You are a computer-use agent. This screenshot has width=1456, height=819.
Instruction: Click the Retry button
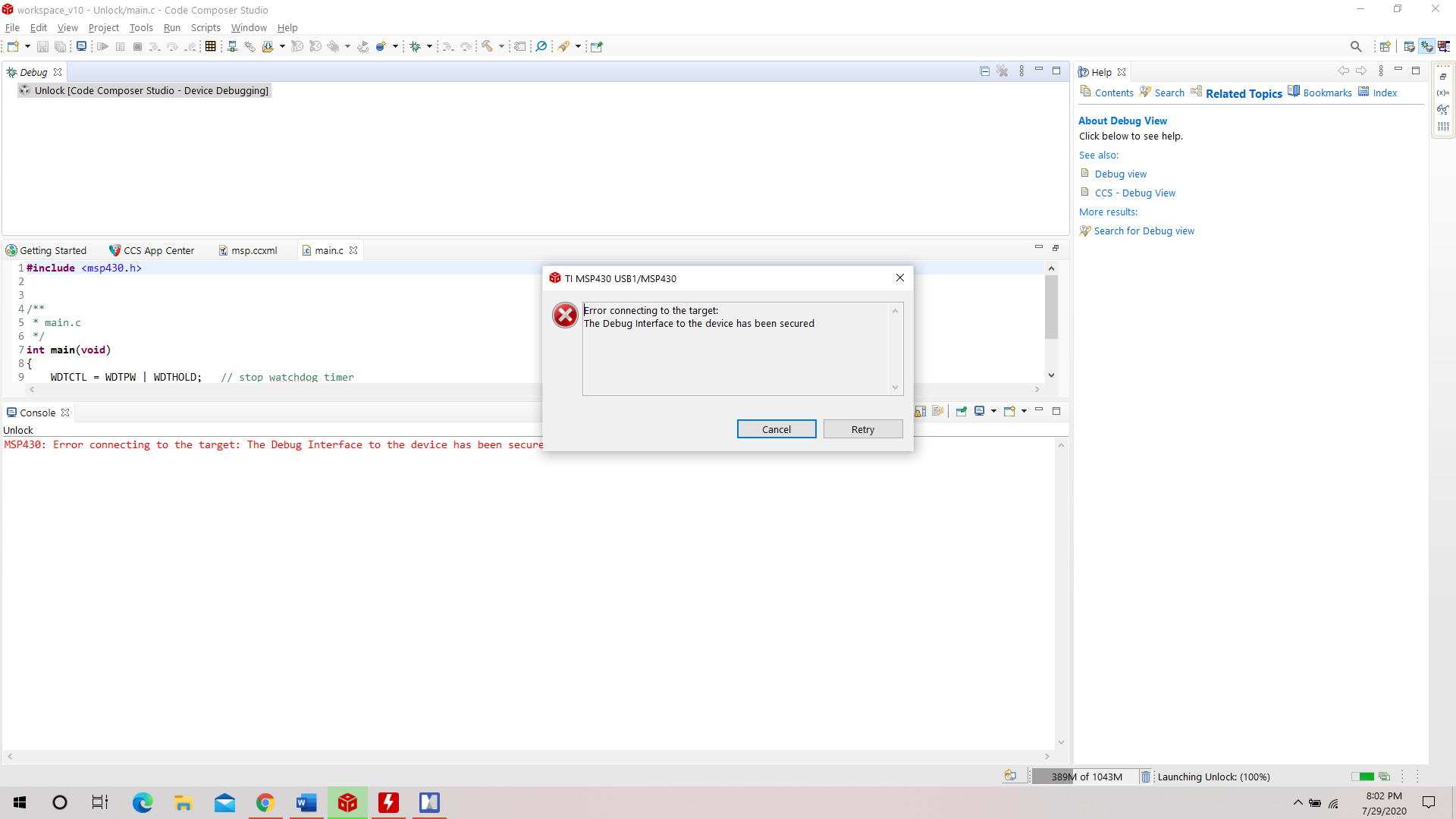click(862, 429)
